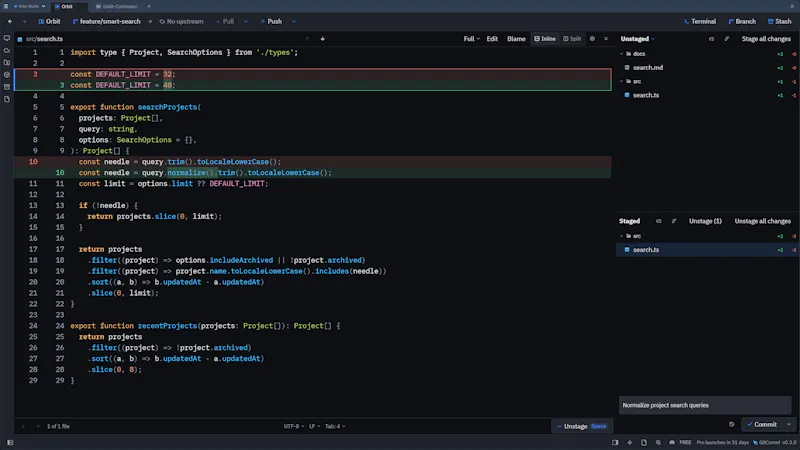Click the file icon in left sidebar
This screenshot has width=800, height=450.
tap(7, 99)
